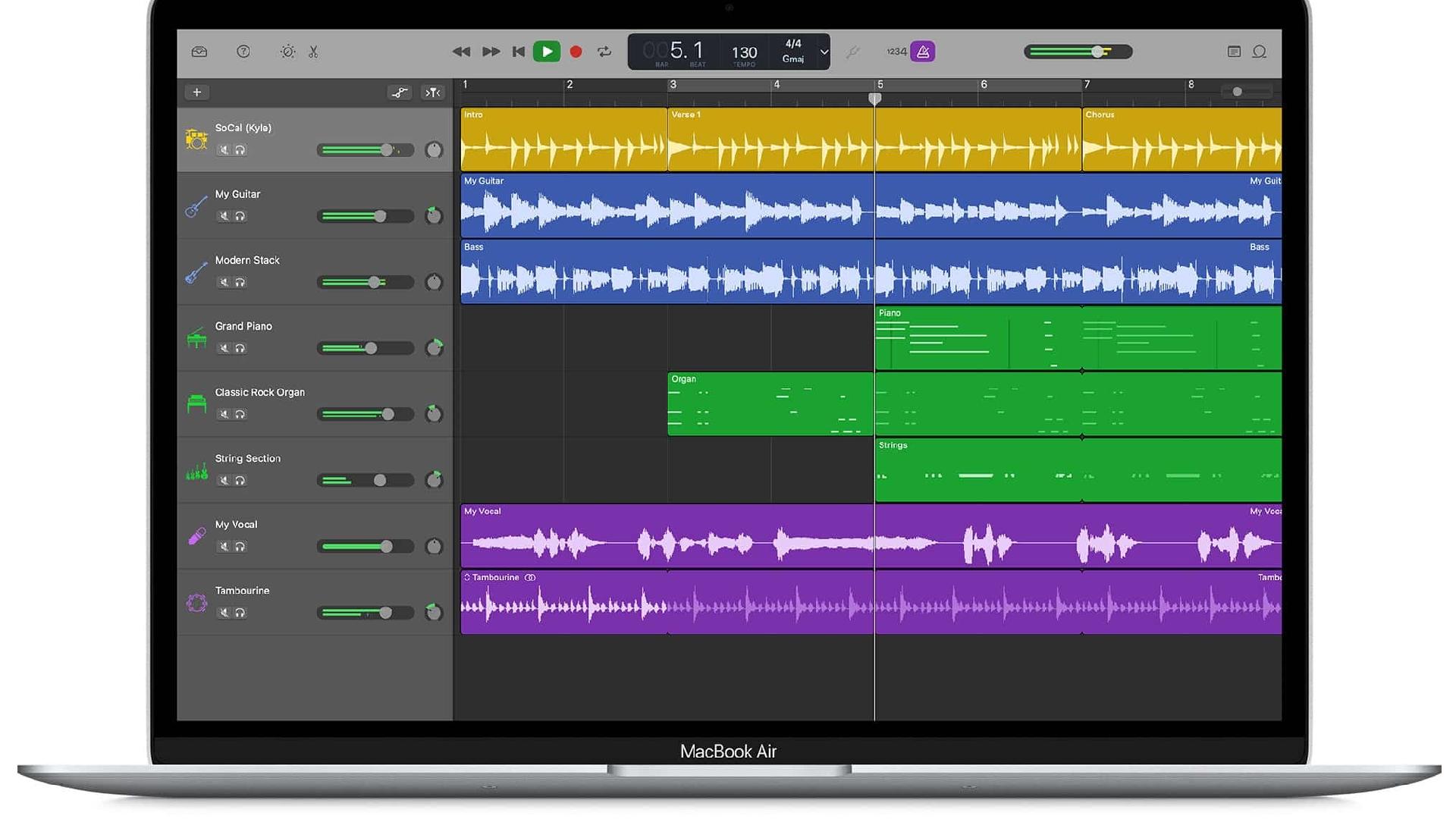Open the Library panel icon
The height and width of the screenshot is (819, 1456).
tap(199, 52)
